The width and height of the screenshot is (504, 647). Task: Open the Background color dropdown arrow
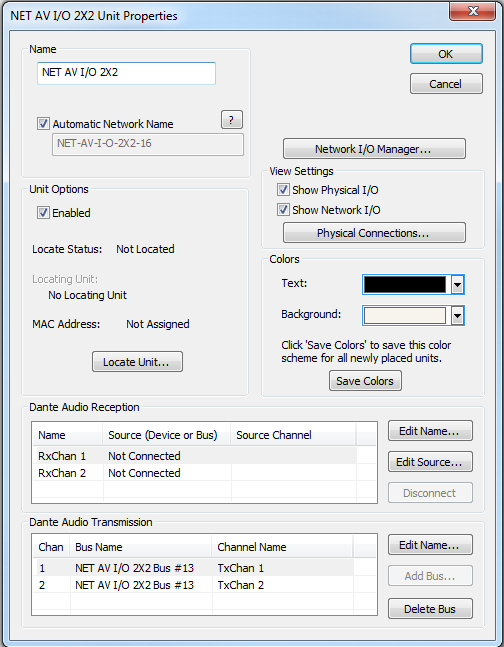click(457, 316)
